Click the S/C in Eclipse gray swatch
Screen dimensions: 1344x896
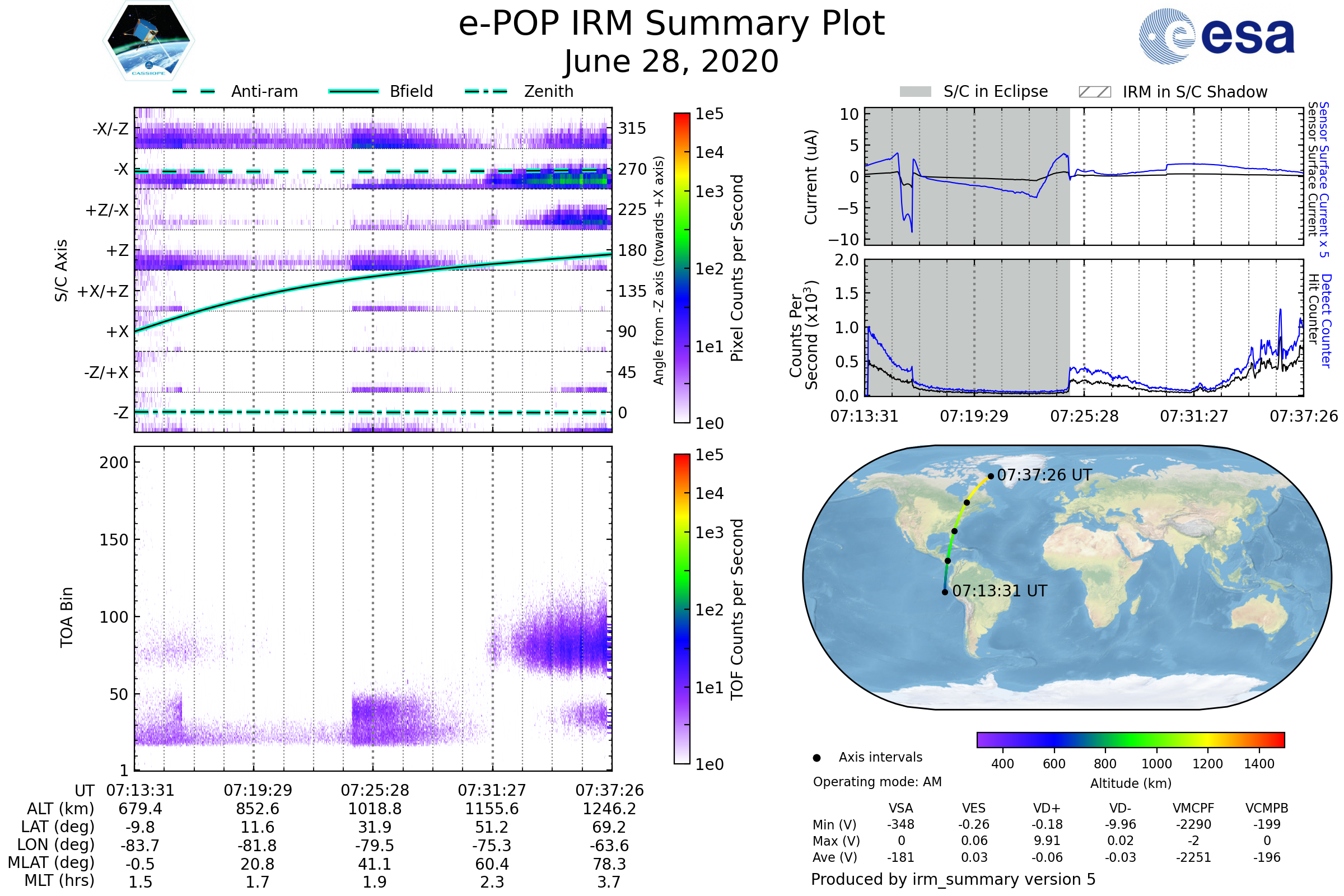coord(915,92)
